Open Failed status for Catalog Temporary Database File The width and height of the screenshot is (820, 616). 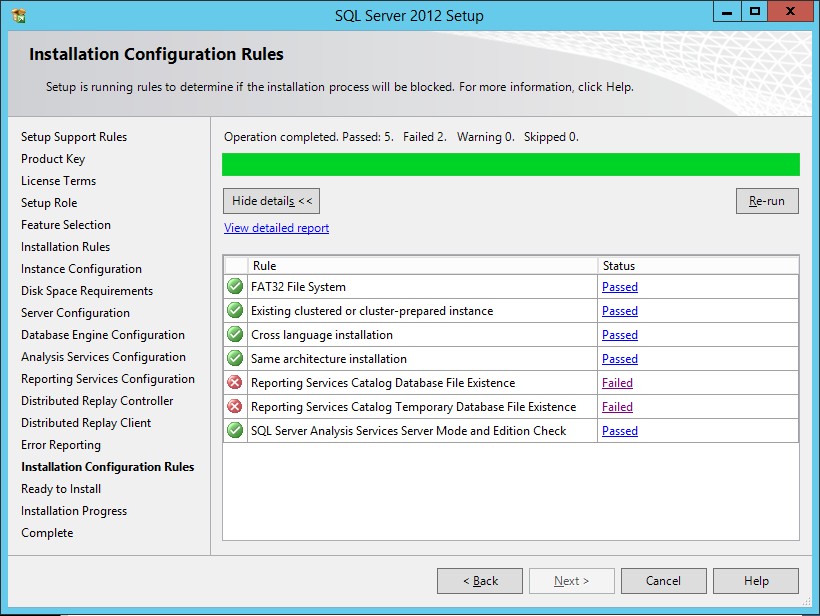click(x=617, y=406)
